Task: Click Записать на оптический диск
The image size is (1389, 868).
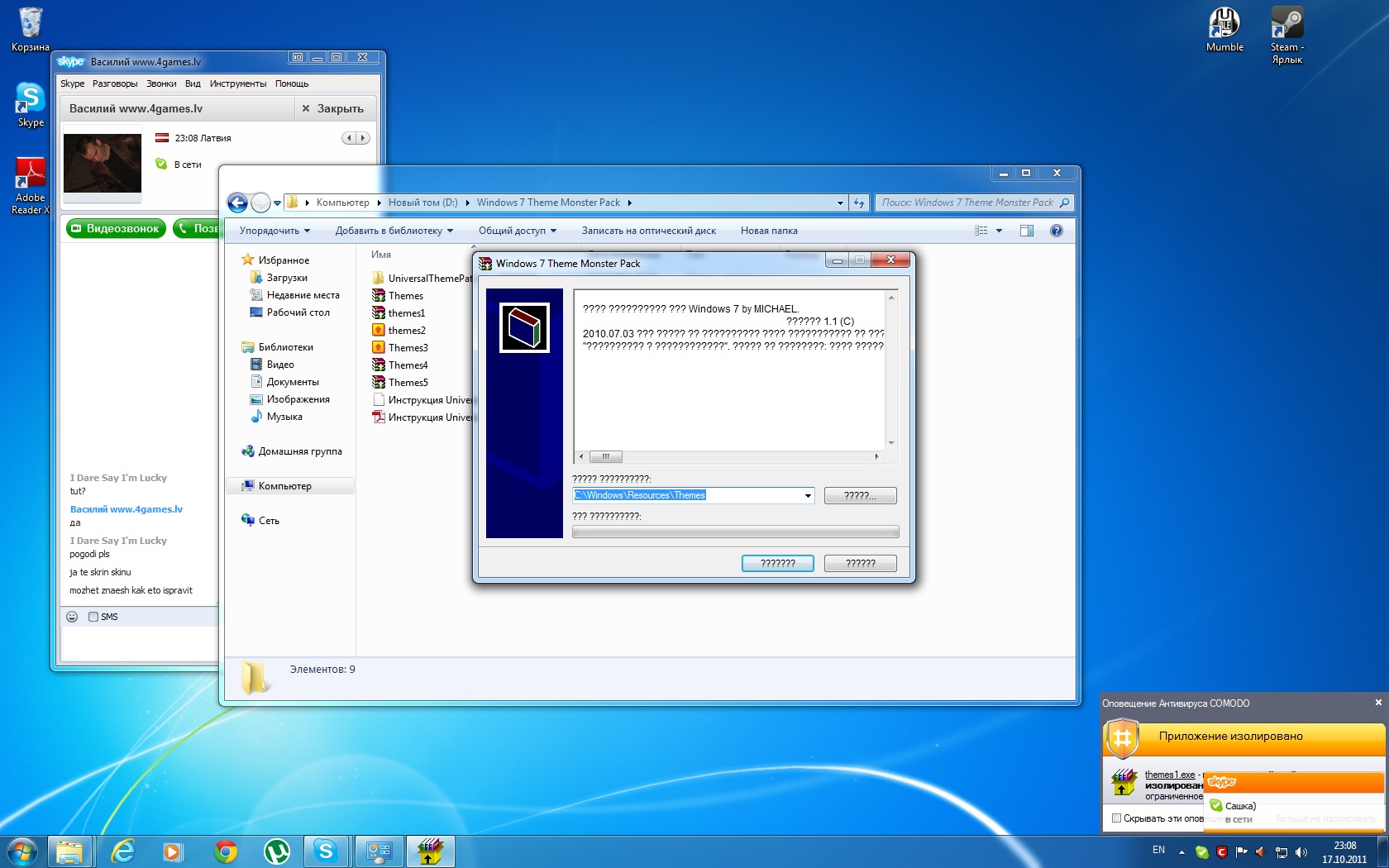Action: (648, 231)
